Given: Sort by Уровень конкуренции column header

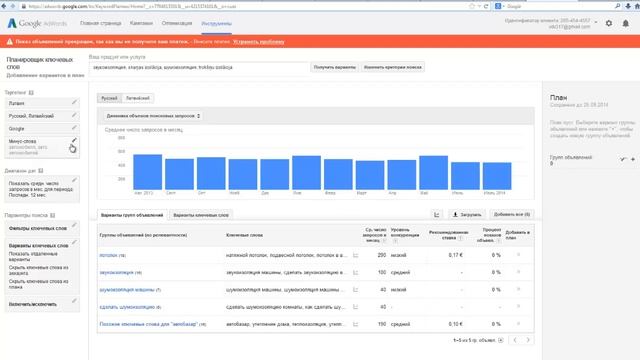Looking at the screenshot, I should pyautogui.click(x=404, y=235).
